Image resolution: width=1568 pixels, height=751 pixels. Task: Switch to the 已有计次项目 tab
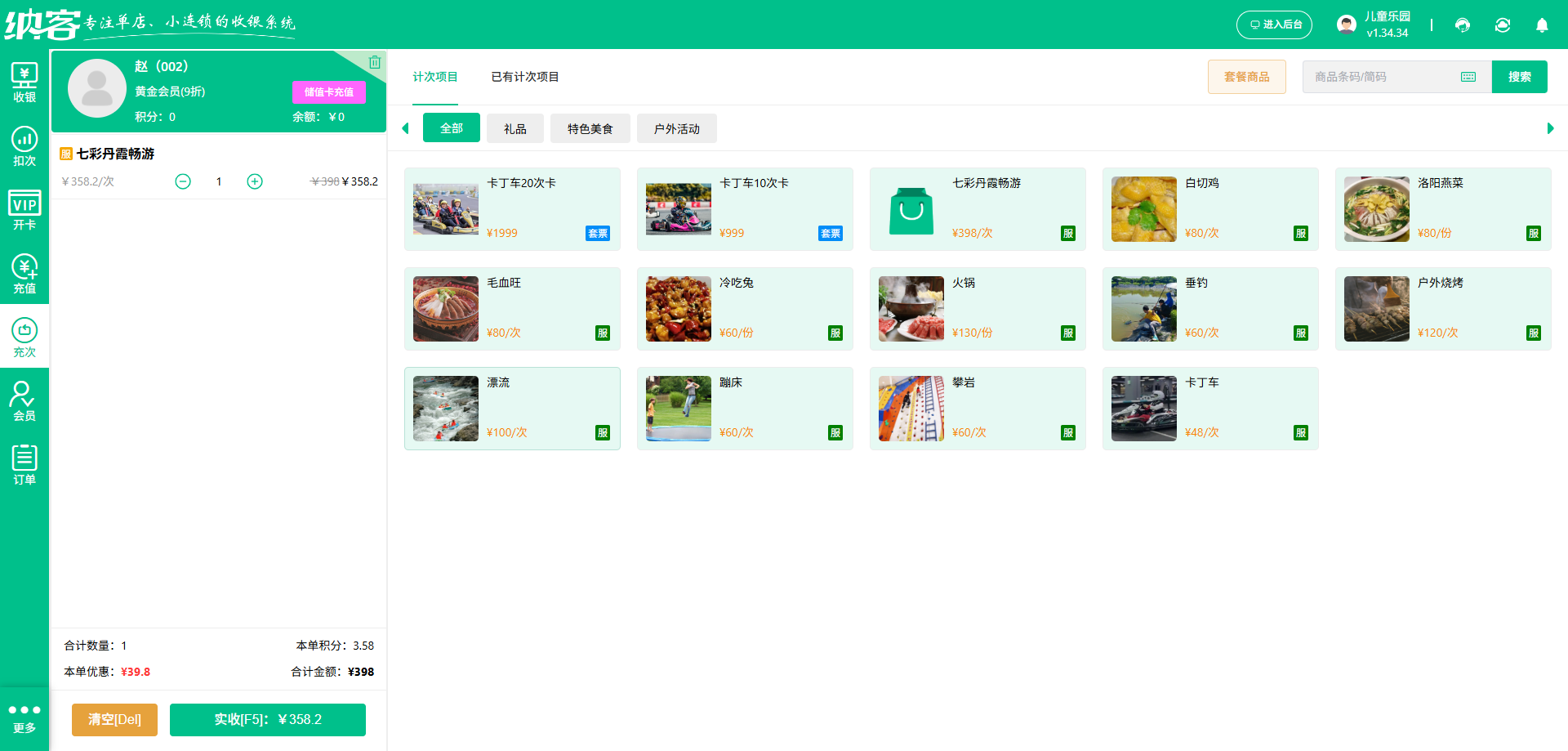pos(524,76)
